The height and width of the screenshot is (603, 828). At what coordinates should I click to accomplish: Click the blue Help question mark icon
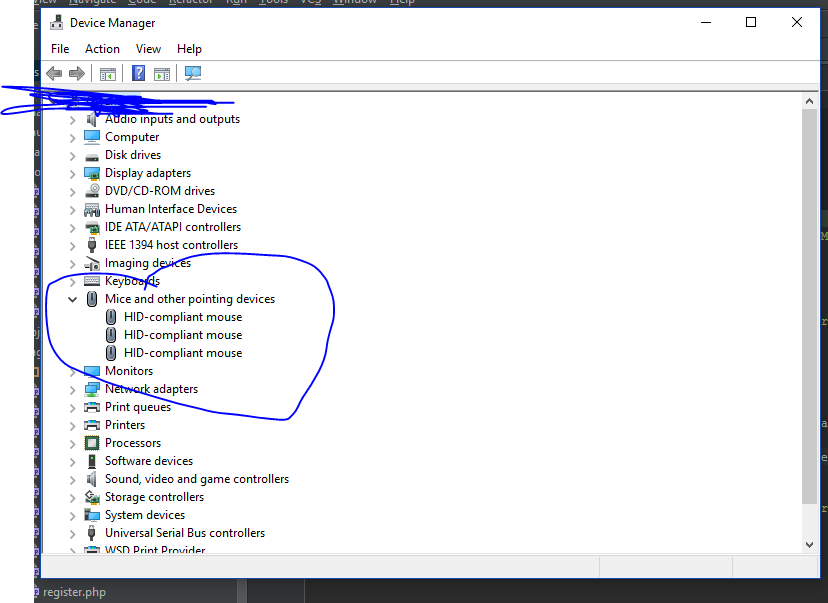(x=139, y=73)
